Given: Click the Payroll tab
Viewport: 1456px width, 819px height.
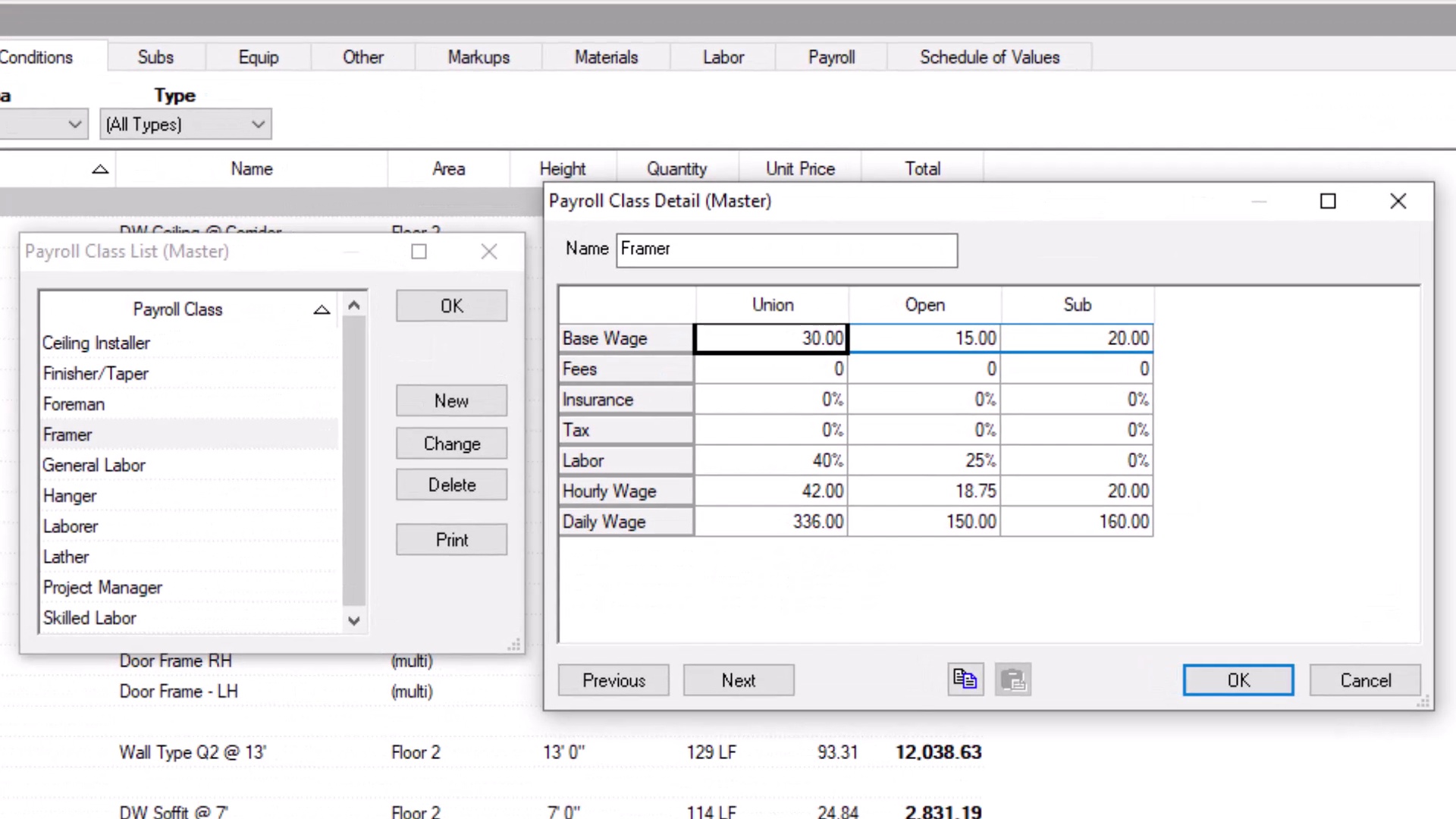Looking at the screenshot, I should click(x=831, y=57).
